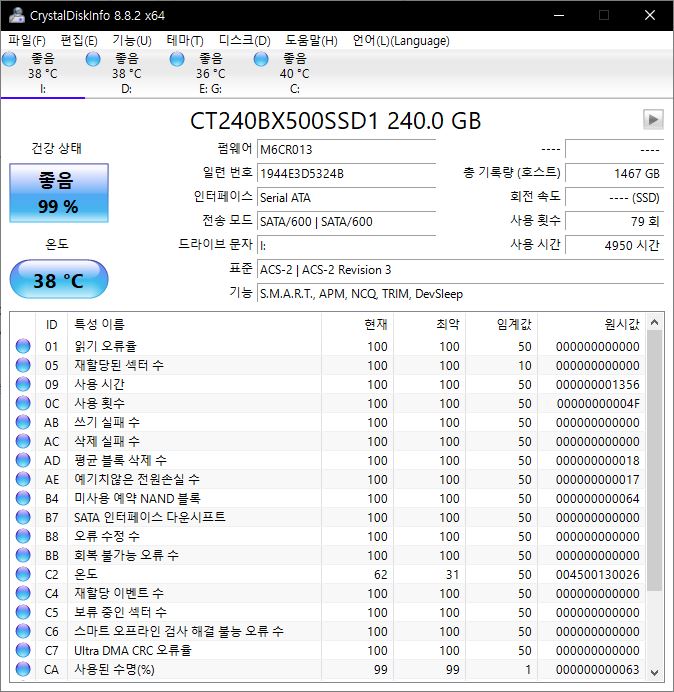The height and width of the screenshot is (692, 674).
Task: Click status orb for ID C5 보류 중인 섹터 수
Action: [23, 612]
